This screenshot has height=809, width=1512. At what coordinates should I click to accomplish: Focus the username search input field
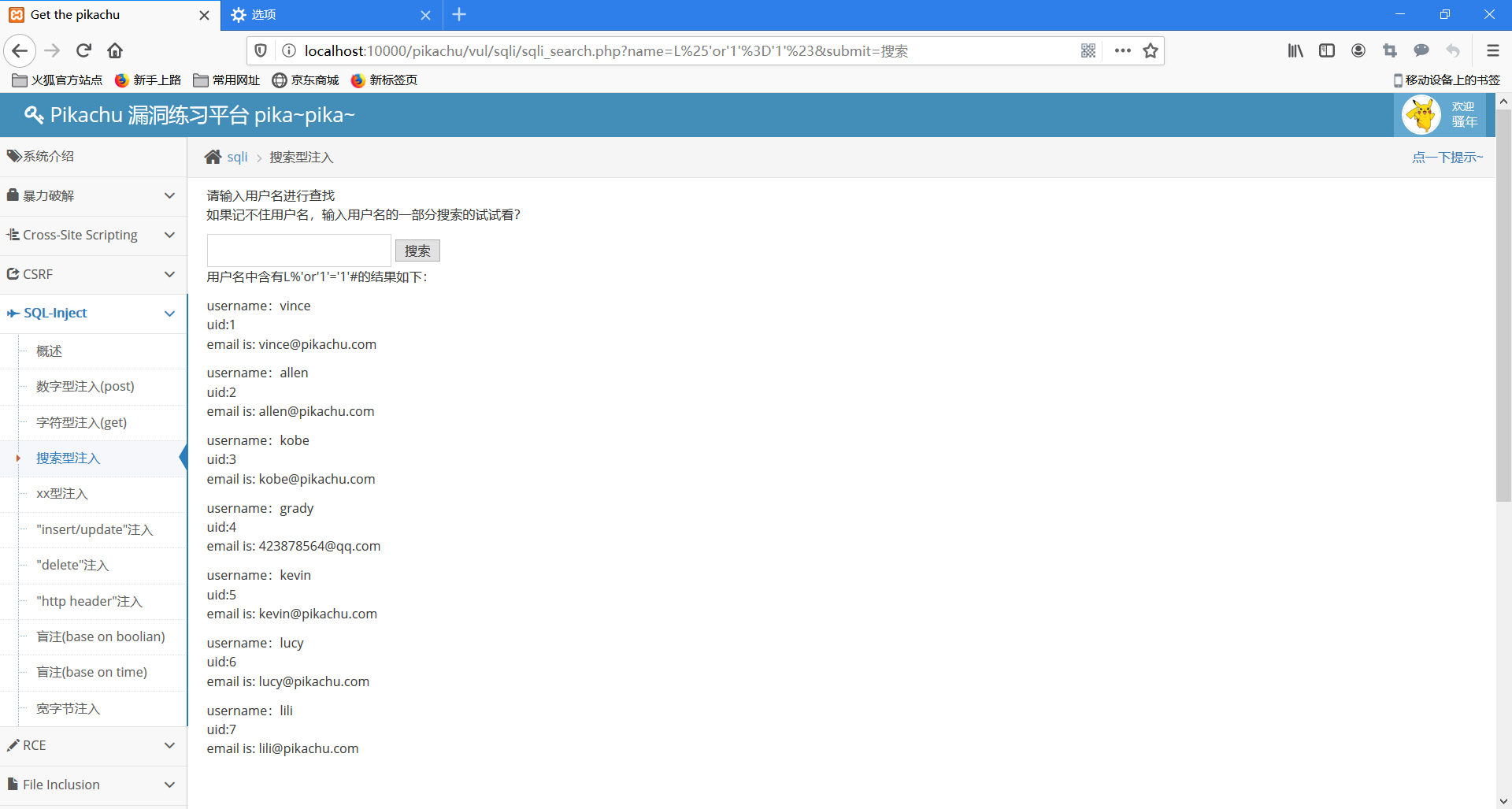click(x=299, y=250)
